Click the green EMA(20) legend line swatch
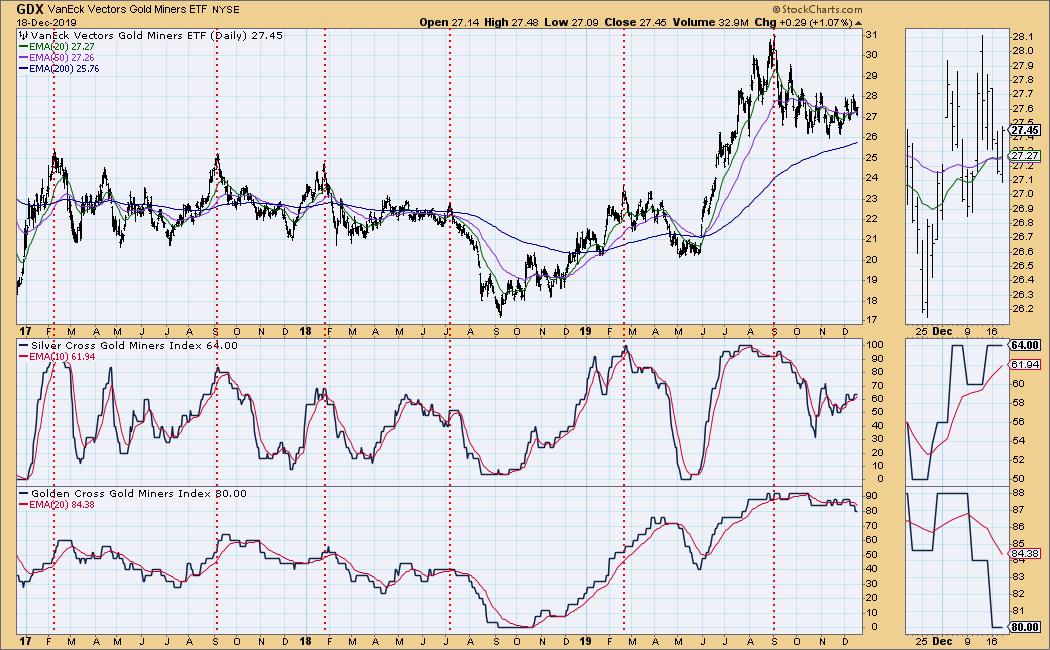Viewport: 1050px width, 650px height. [x=23, y=47]
